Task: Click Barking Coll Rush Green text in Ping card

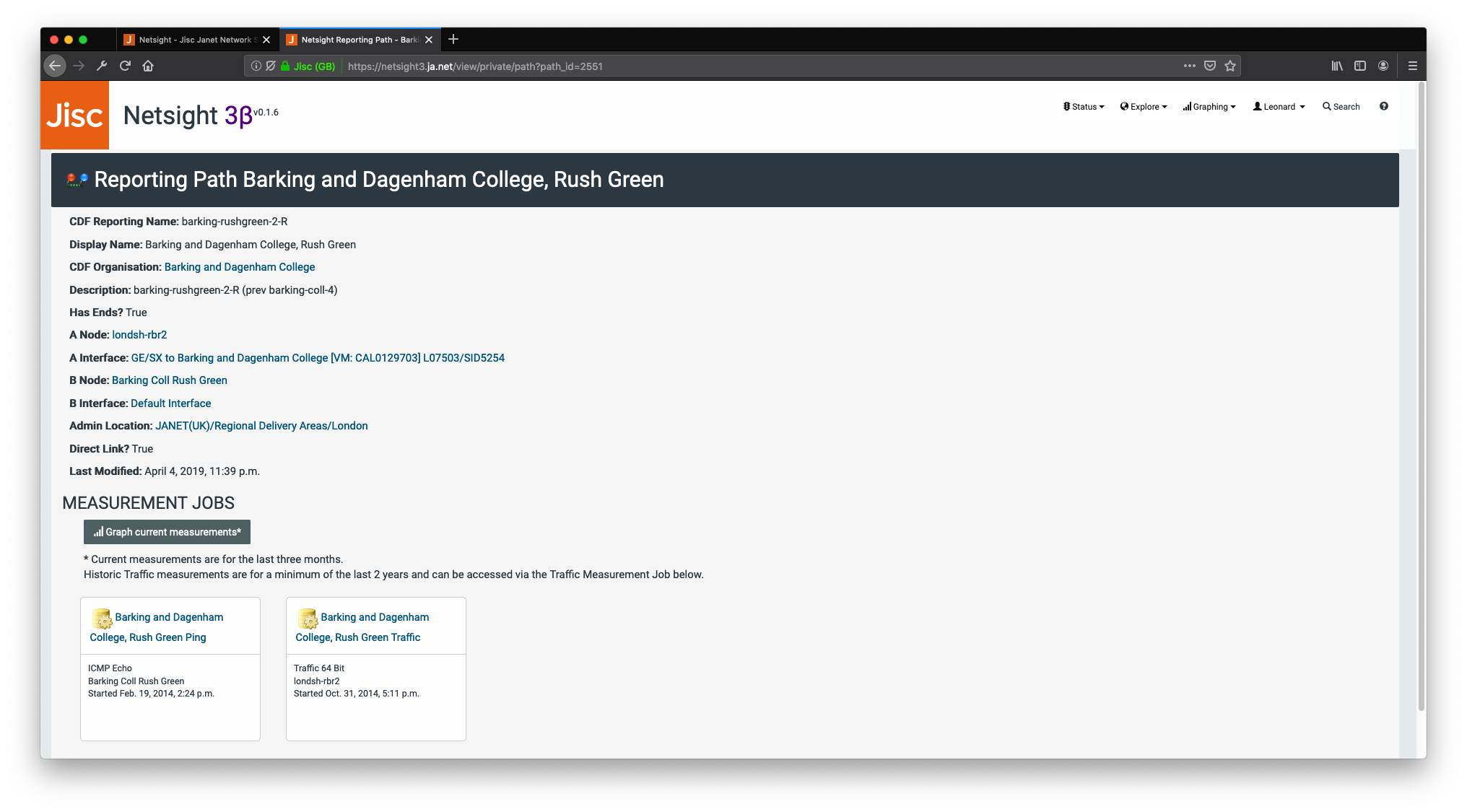Action: pos(136,681)
